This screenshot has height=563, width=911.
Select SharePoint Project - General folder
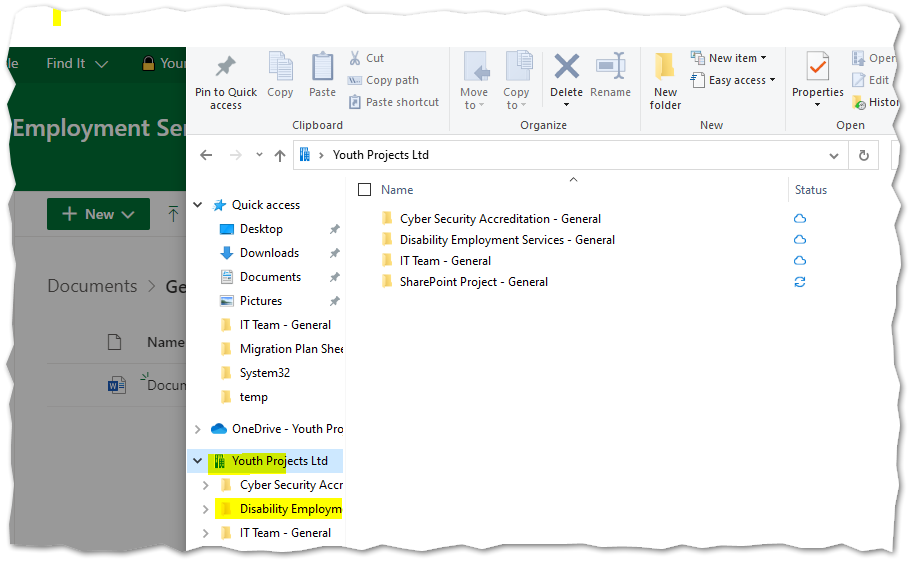(474, 282)
